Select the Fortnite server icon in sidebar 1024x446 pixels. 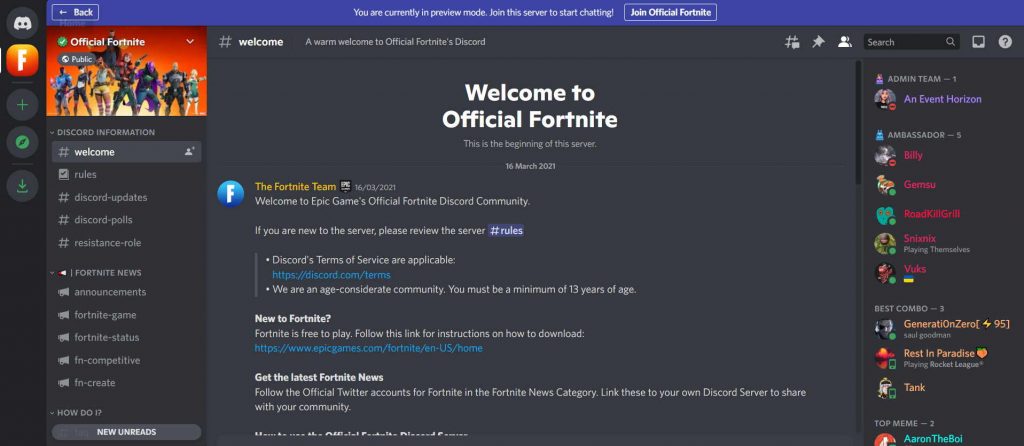23,61
